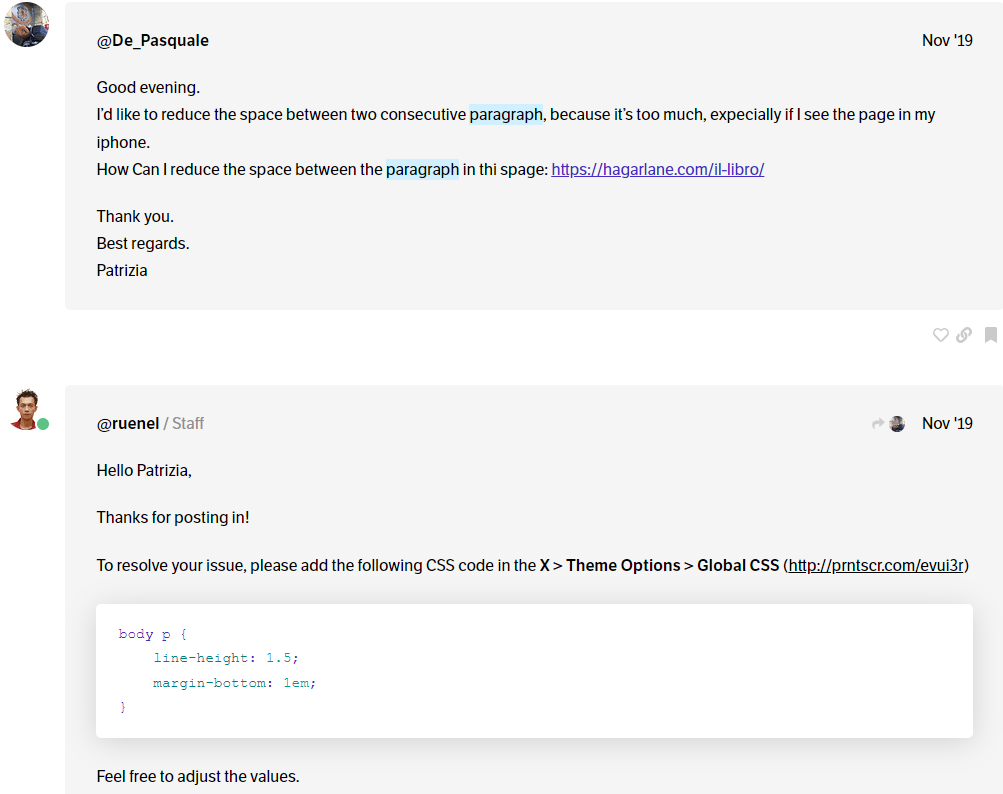Click the in-reply-to arrow on ruenel's post

click(x=878, y=424)
